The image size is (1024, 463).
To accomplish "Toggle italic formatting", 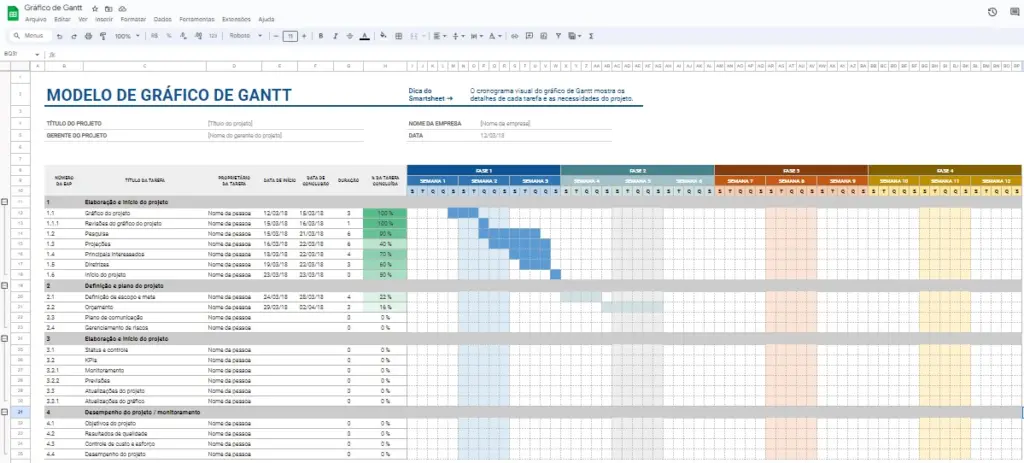I will pyautogui.click(x=335, y=36).
